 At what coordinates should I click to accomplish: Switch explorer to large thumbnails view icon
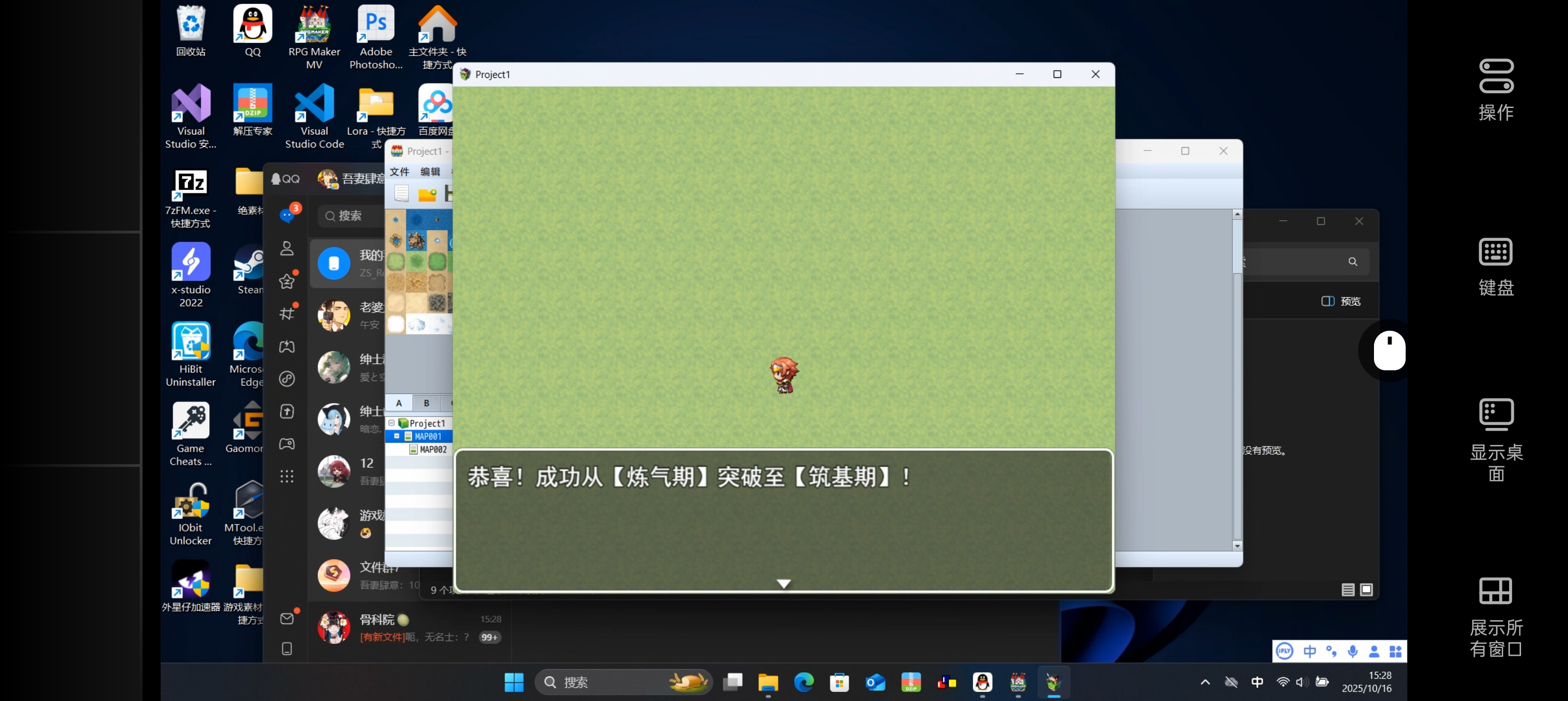1367,590
